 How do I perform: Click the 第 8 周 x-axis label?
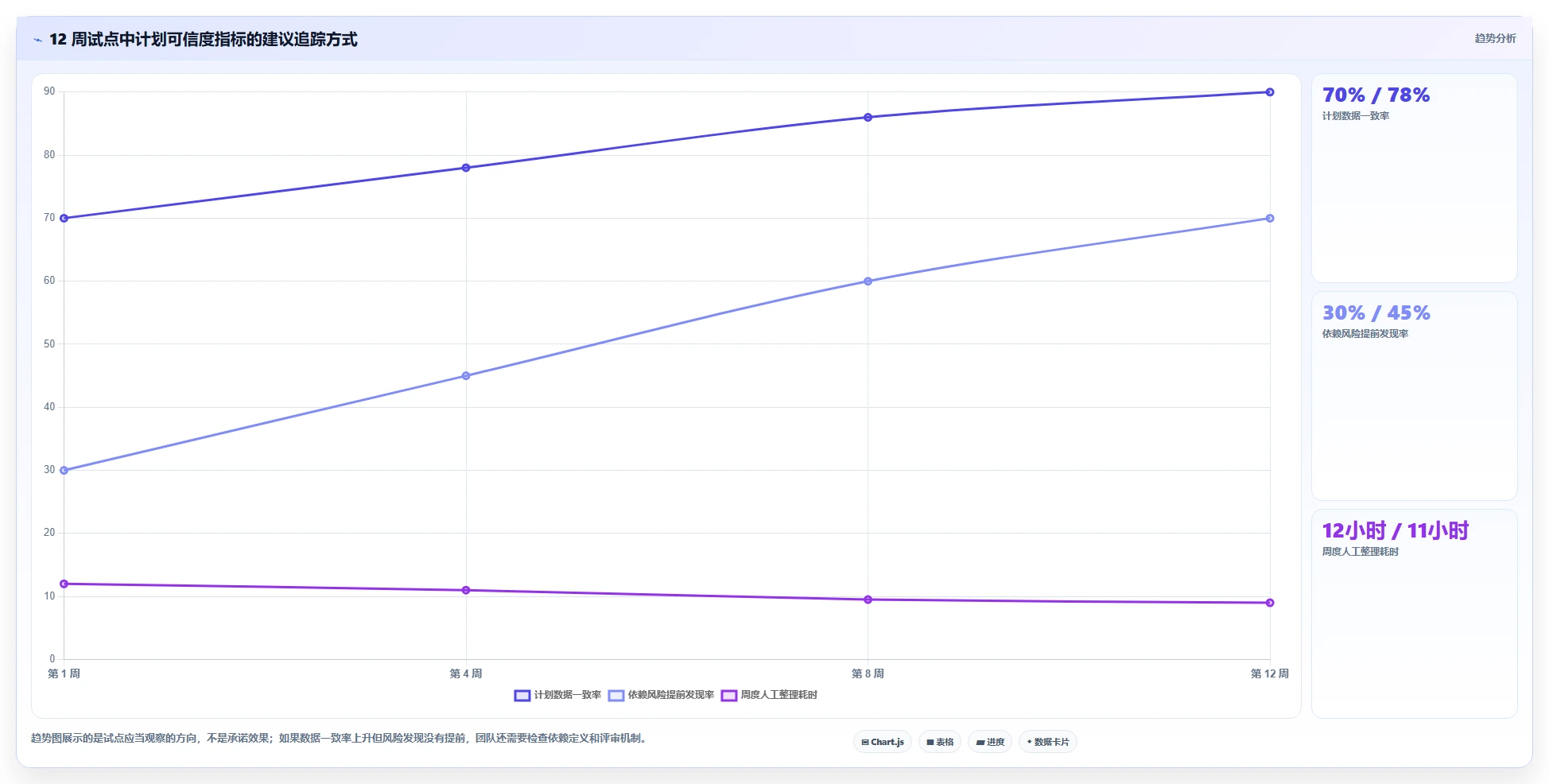tap(868, 673)
